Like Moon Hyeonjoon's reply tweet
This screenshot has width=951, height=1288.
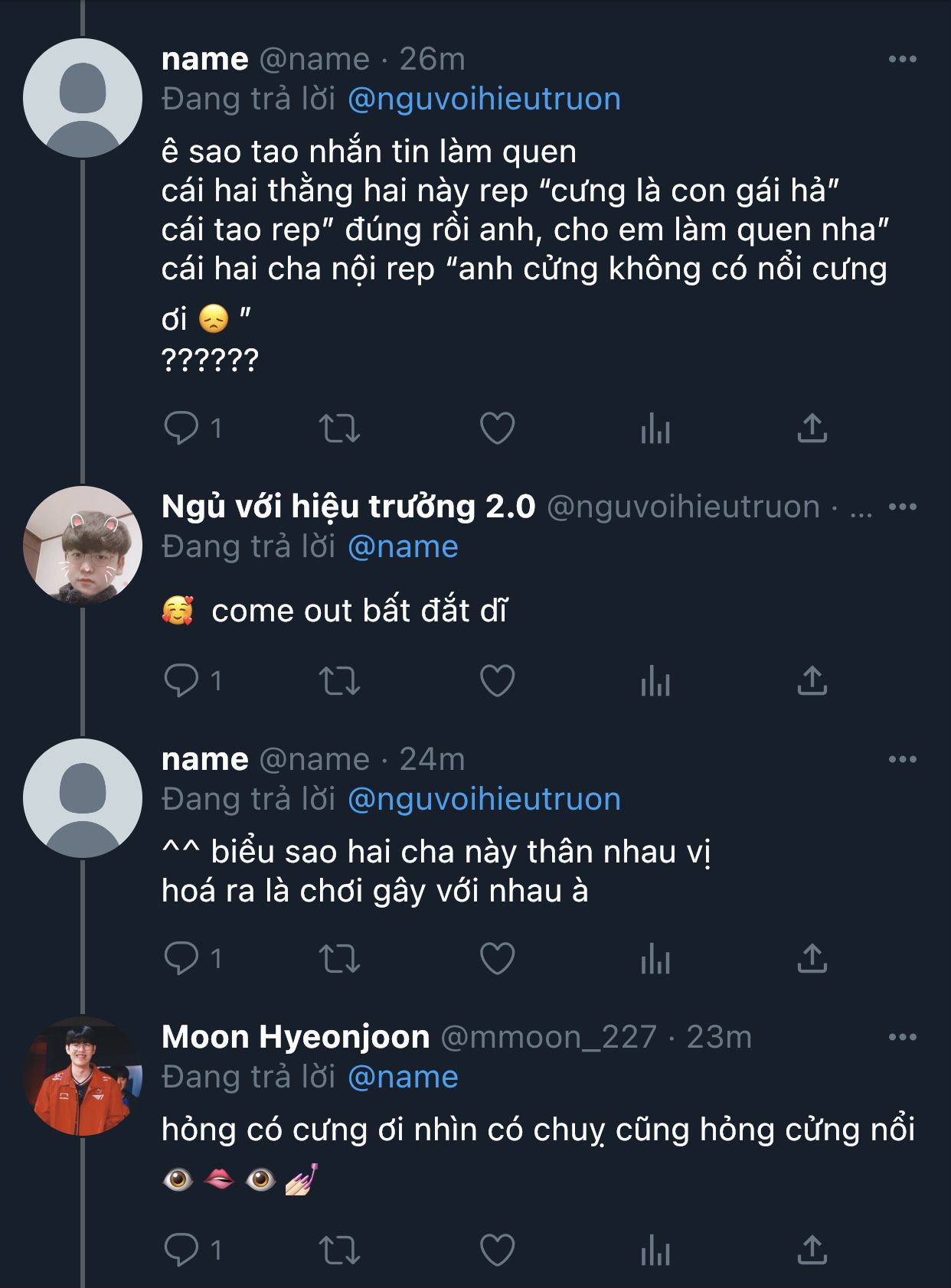[x=497, y=1250]
